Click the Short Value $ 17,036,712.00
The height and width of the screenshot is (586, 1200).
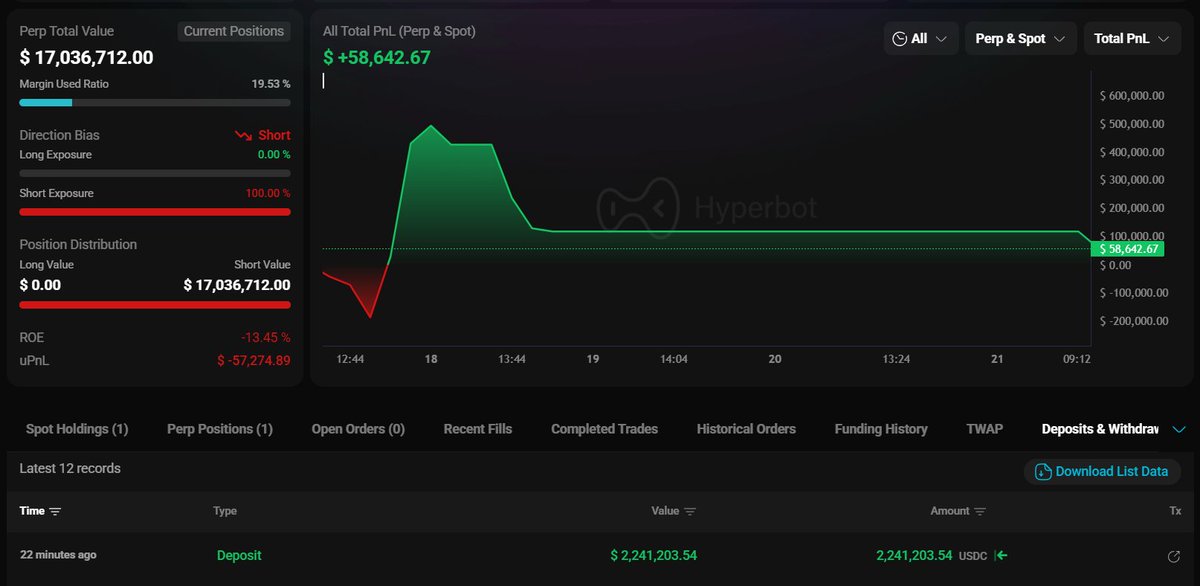237,285
